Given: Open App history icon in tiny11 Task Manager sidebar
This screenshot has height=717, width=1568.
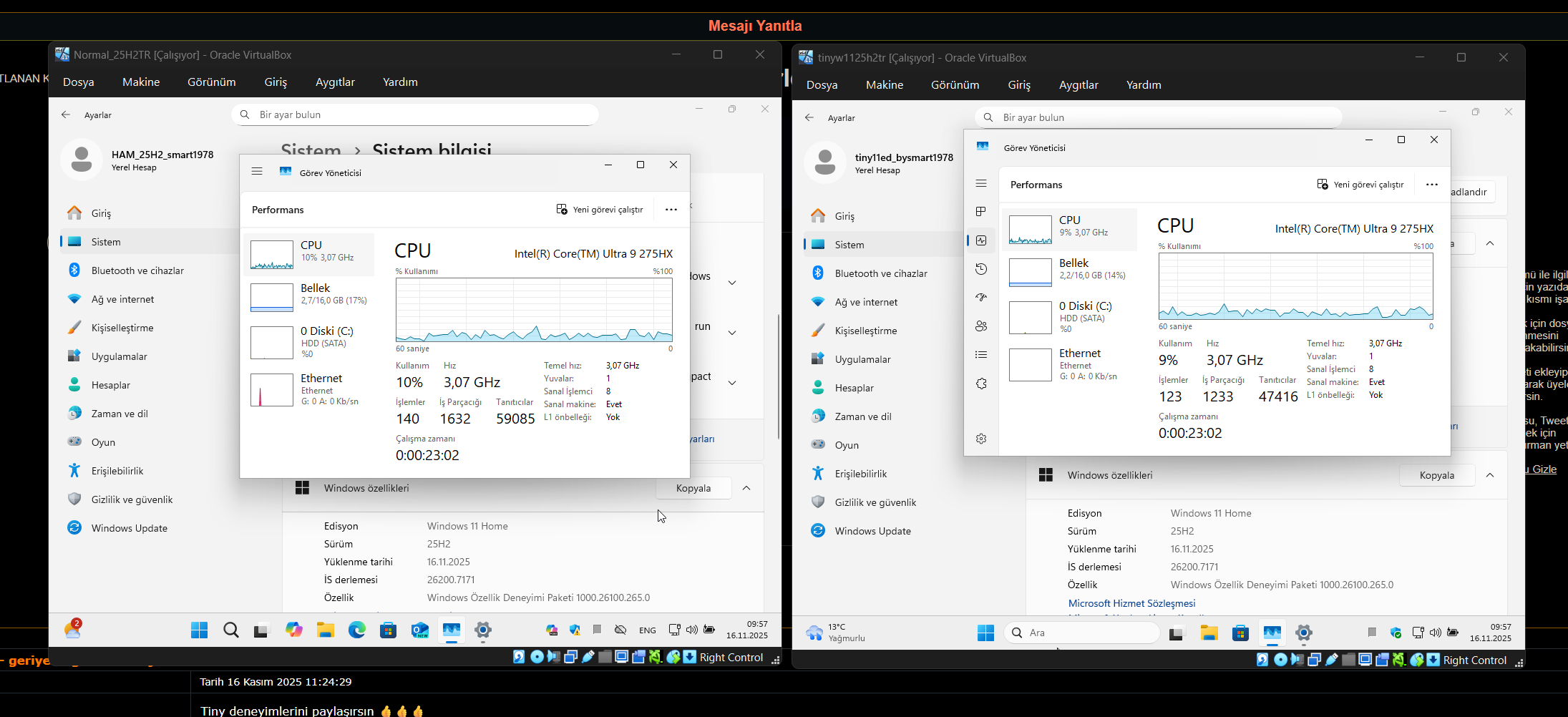Looking at the screenshot, I should point(981,269).
